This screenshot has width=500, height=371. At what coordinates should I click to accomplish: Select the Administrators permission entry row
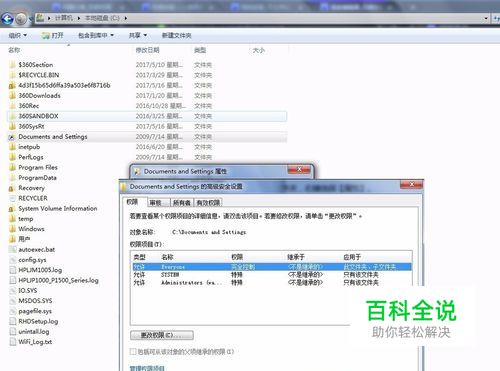[272, 283]
